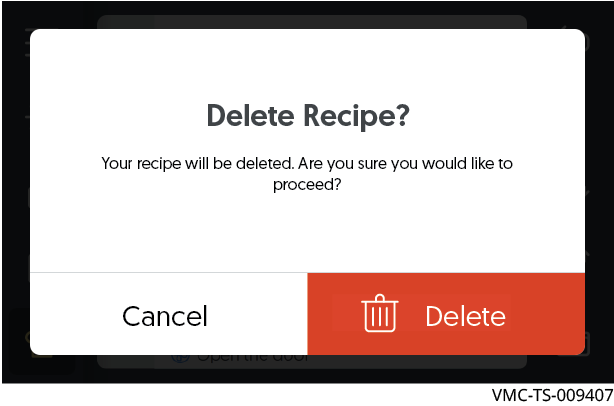614x406 pixels.
Task: Click the dimmed Open the door text
Action: (x=253, y=358)
